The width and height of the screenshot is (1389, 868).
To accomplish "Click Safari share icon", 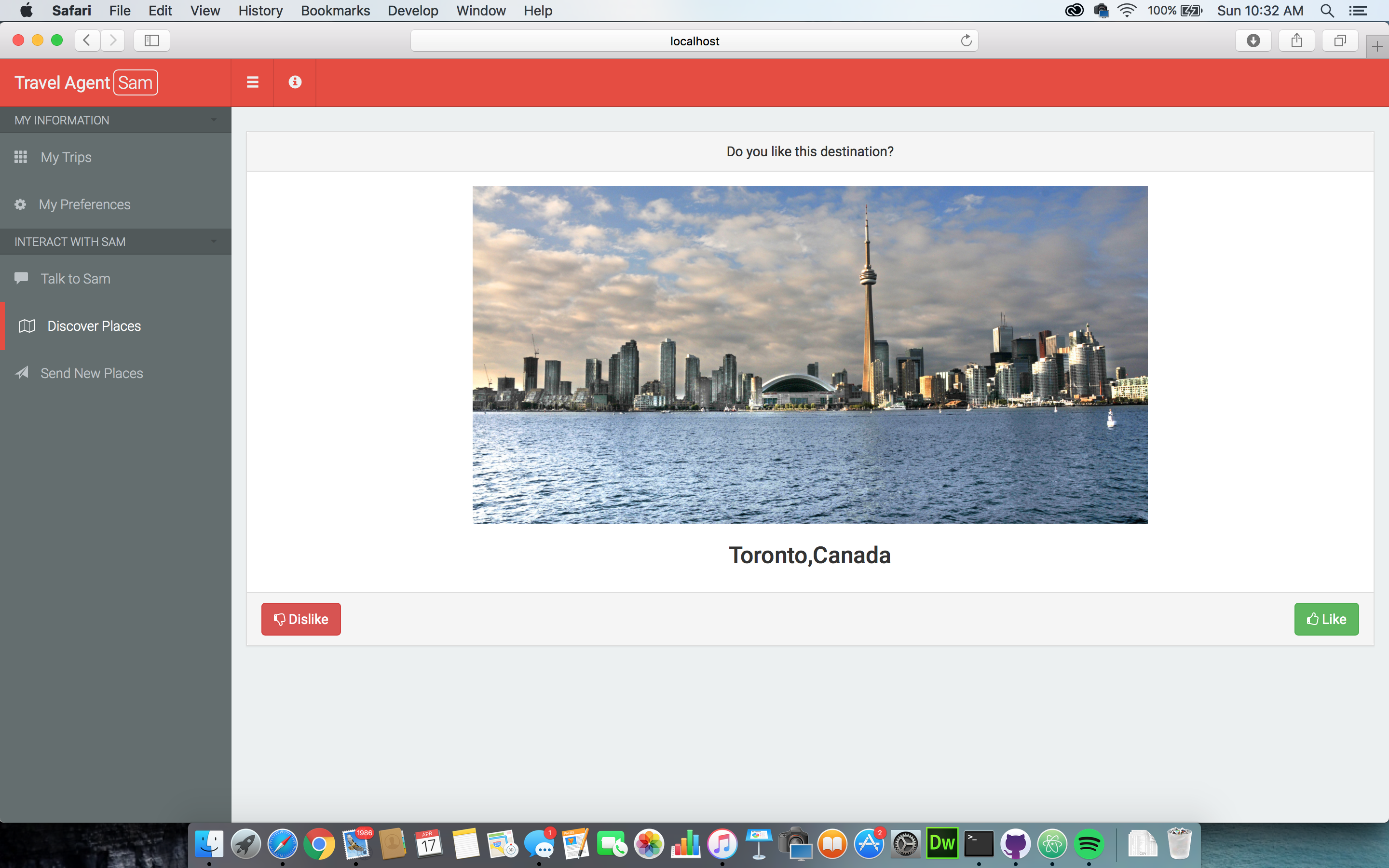I will coord(1296,41).
